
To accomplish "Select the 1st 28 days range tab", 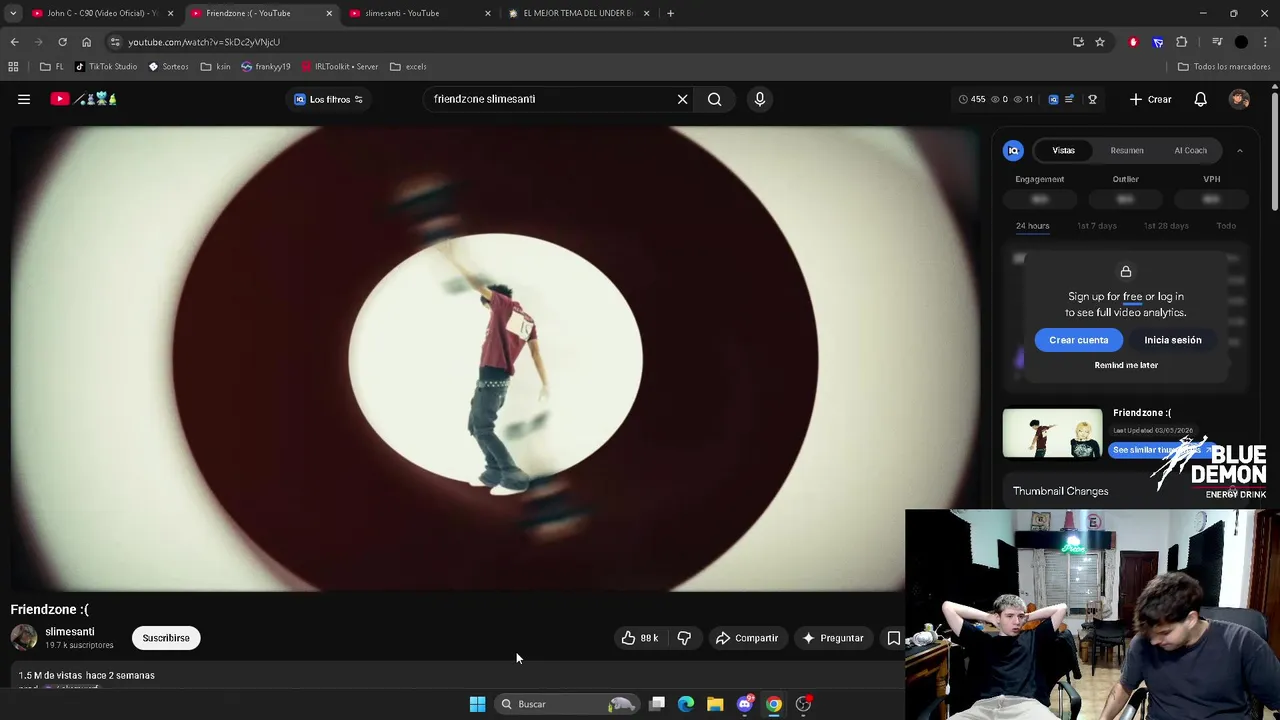I will (1166, 226).
